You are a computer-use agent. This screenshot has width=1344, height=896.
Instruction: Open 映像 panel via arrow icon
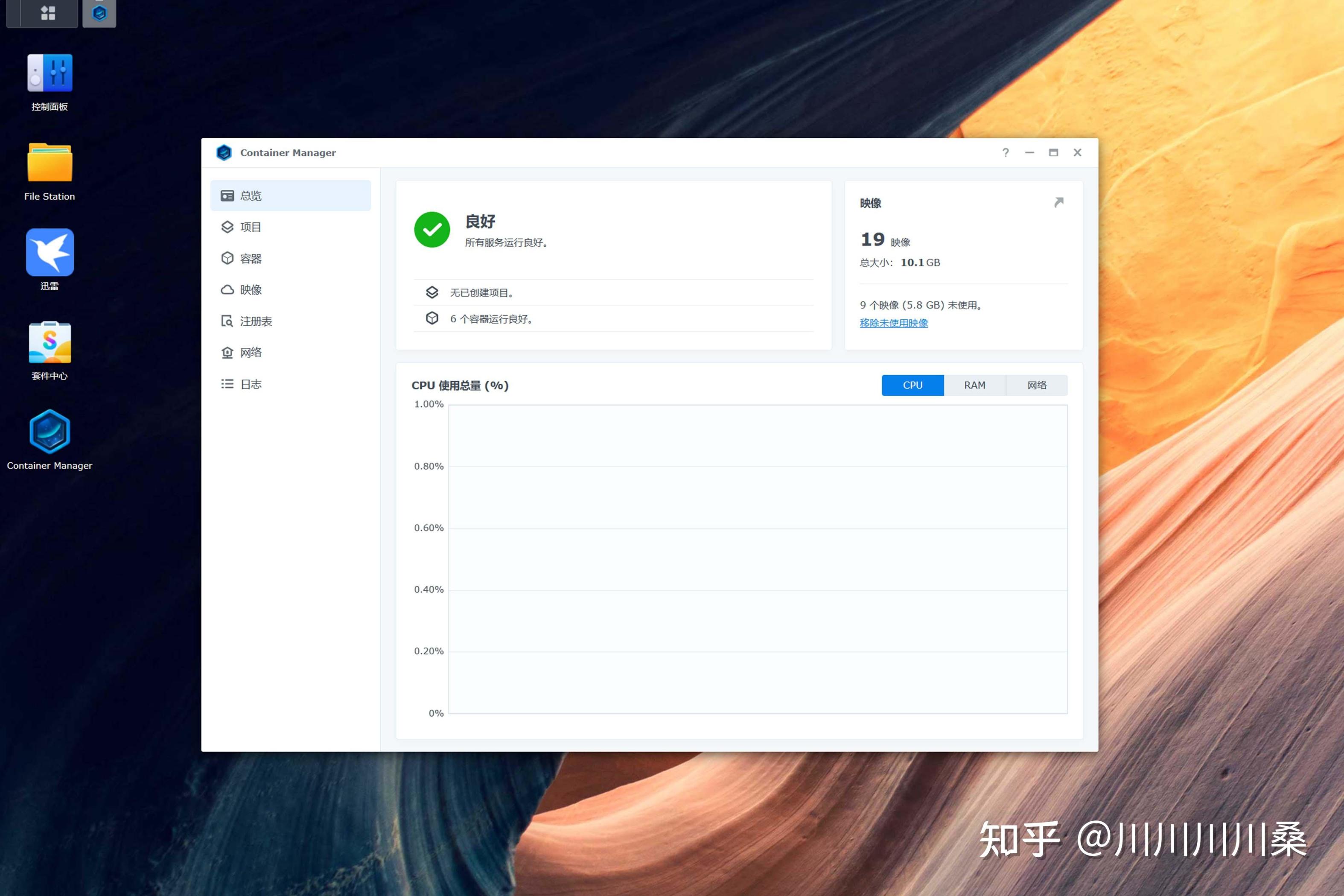[1058, 203]
